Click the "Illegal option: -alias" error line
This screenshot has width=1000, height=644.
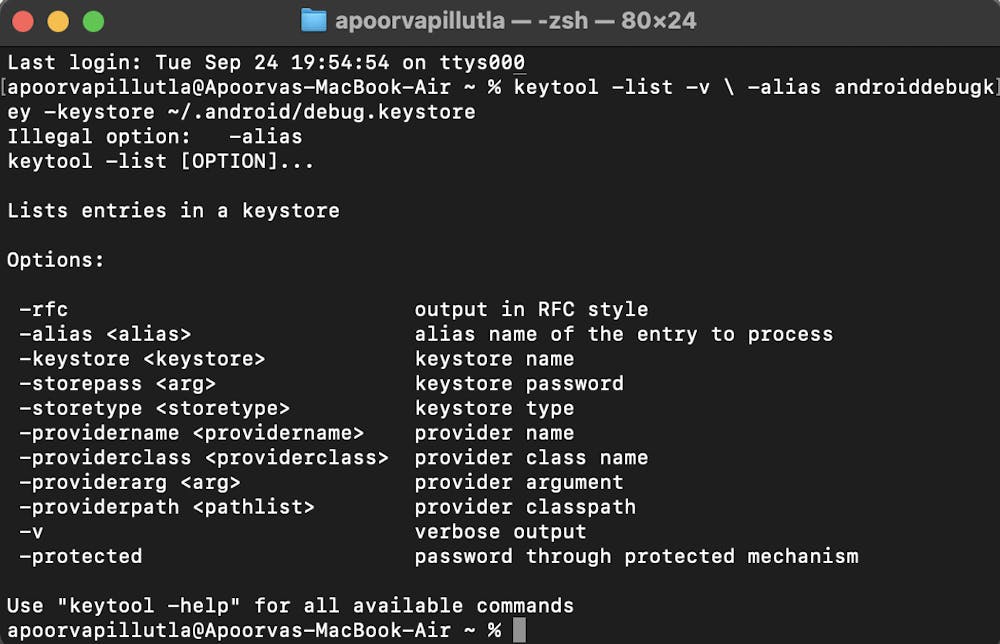point(155,136)
